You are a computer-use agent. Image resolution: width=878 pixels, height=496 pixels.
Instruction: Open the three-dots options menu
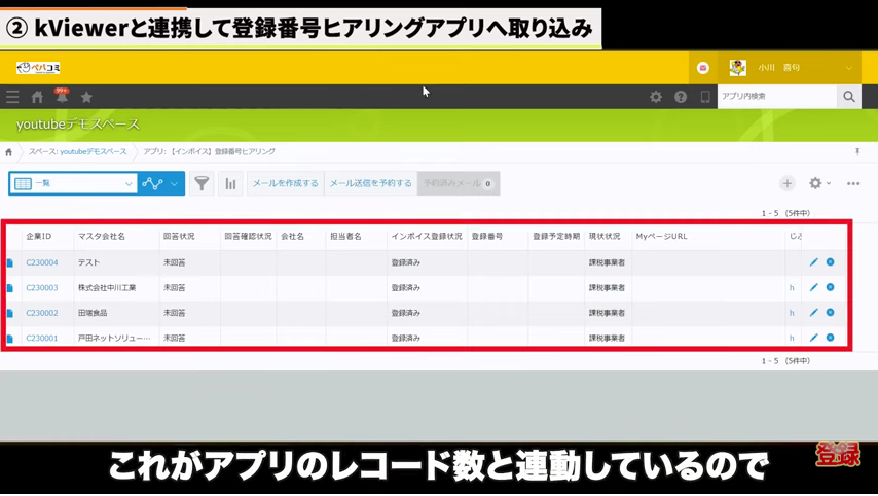pyautogui.click(x=853, y=183)
